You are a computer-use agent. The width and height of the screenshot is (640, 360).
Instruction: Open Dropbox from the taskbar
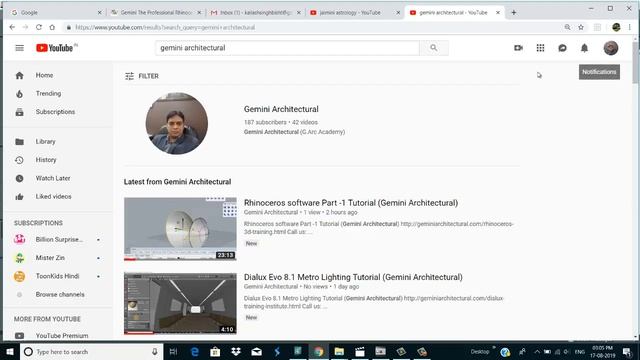pos(236,351)
